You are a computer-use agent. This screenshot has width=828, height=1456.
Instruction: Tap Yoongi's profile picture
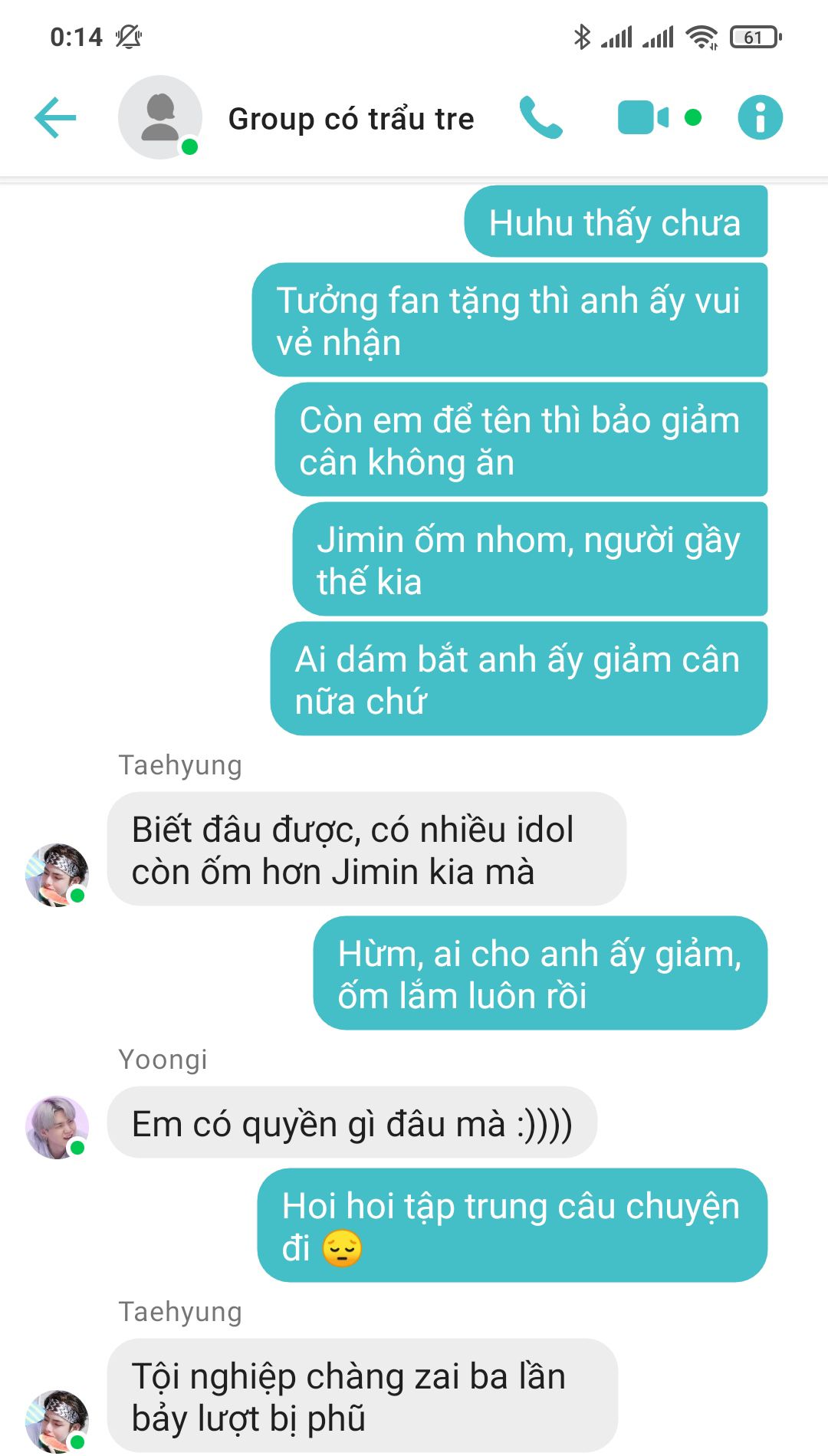(x=57, y=1127)
